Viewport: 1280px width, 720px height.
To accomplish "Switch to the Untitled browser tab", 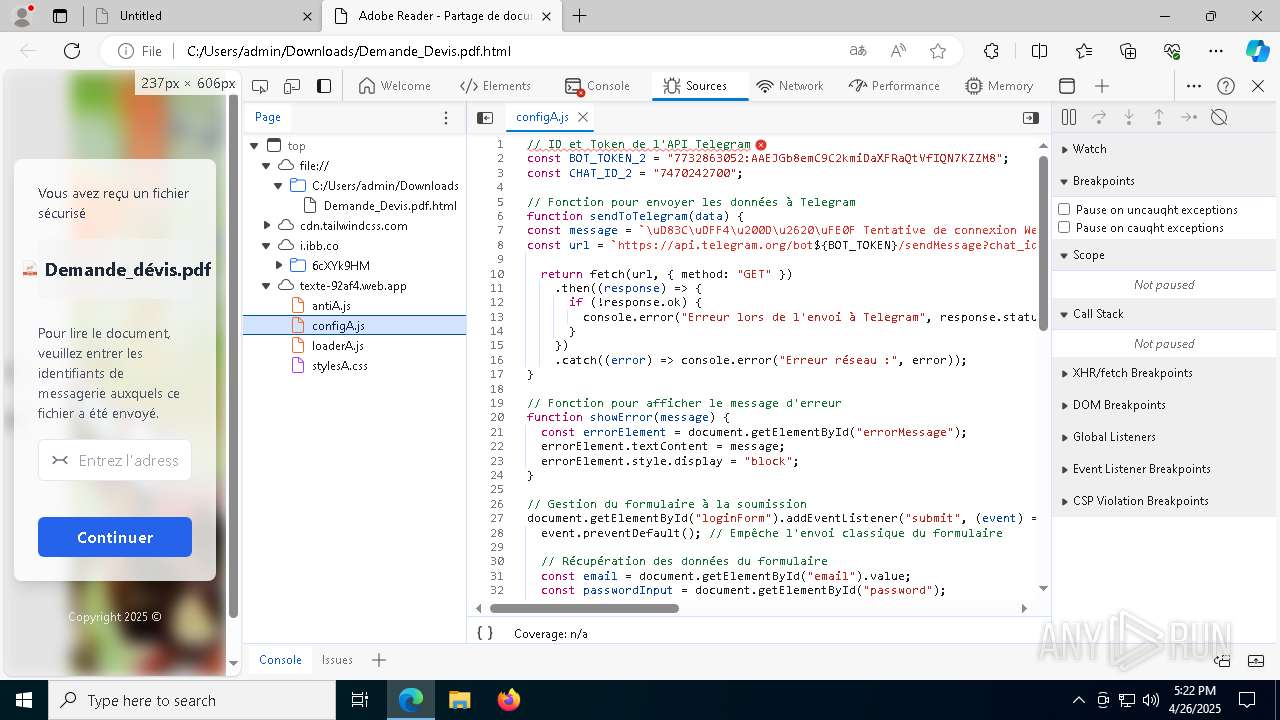I will pyautogui.click(x=200, y=16).
